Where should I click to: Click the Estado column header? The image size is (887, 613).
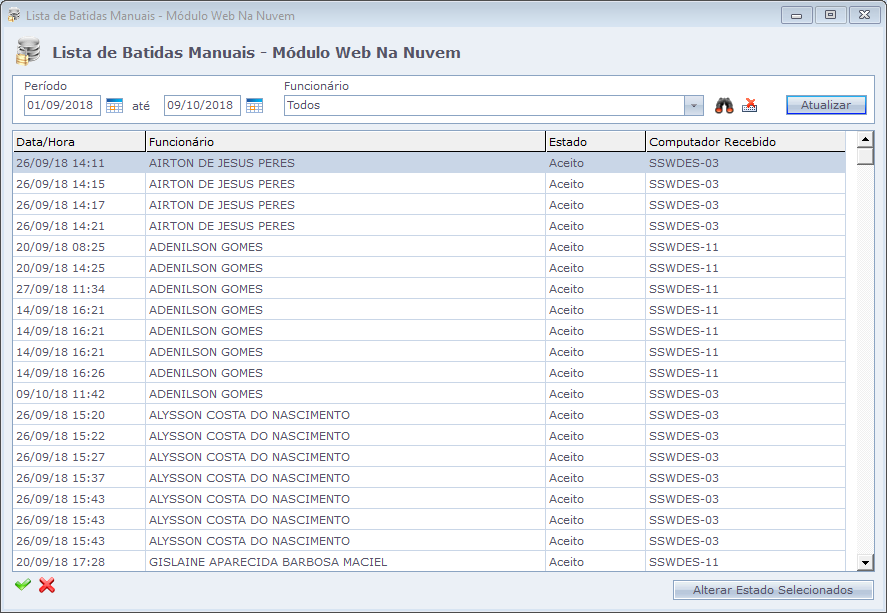coord(595,142)
